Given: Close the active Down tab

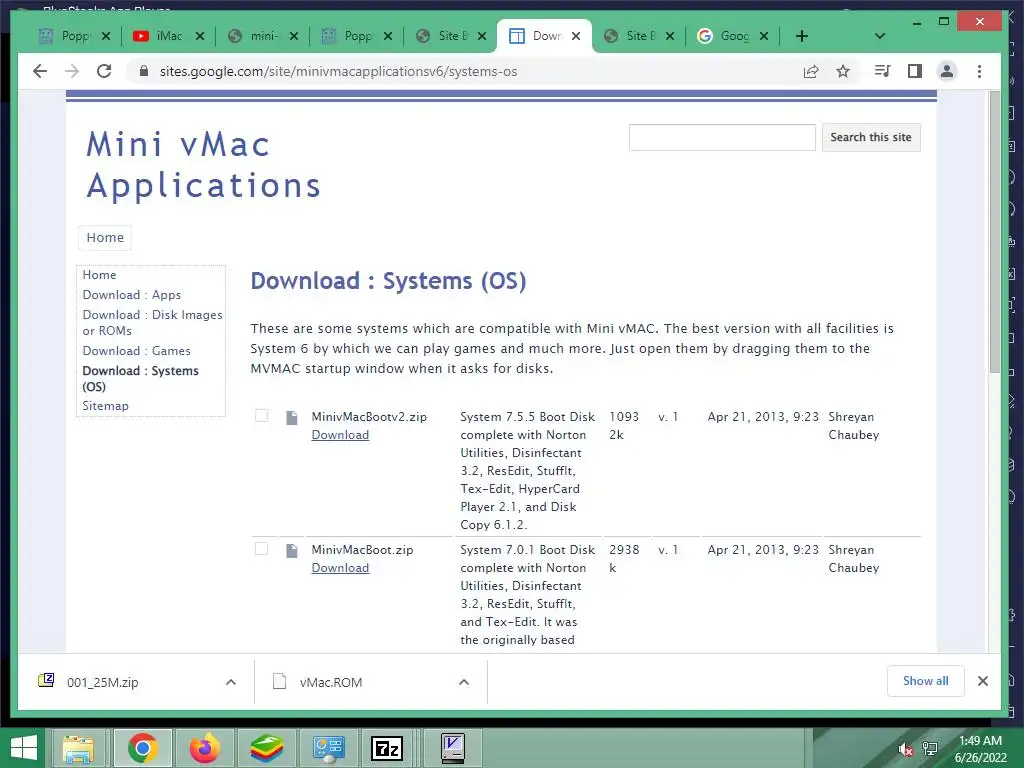Looking at the screenshot, I should click(x=575, y=36).
